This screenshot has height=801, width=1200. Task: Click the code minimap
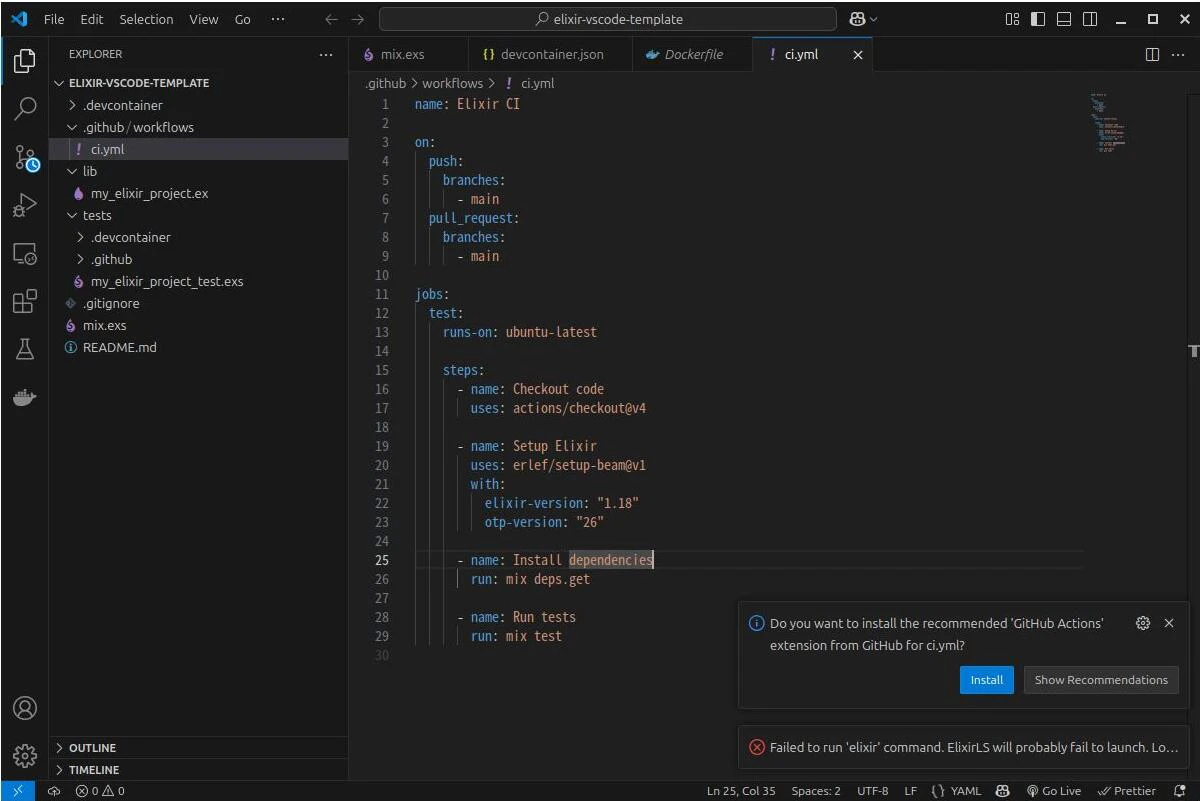1109,122
